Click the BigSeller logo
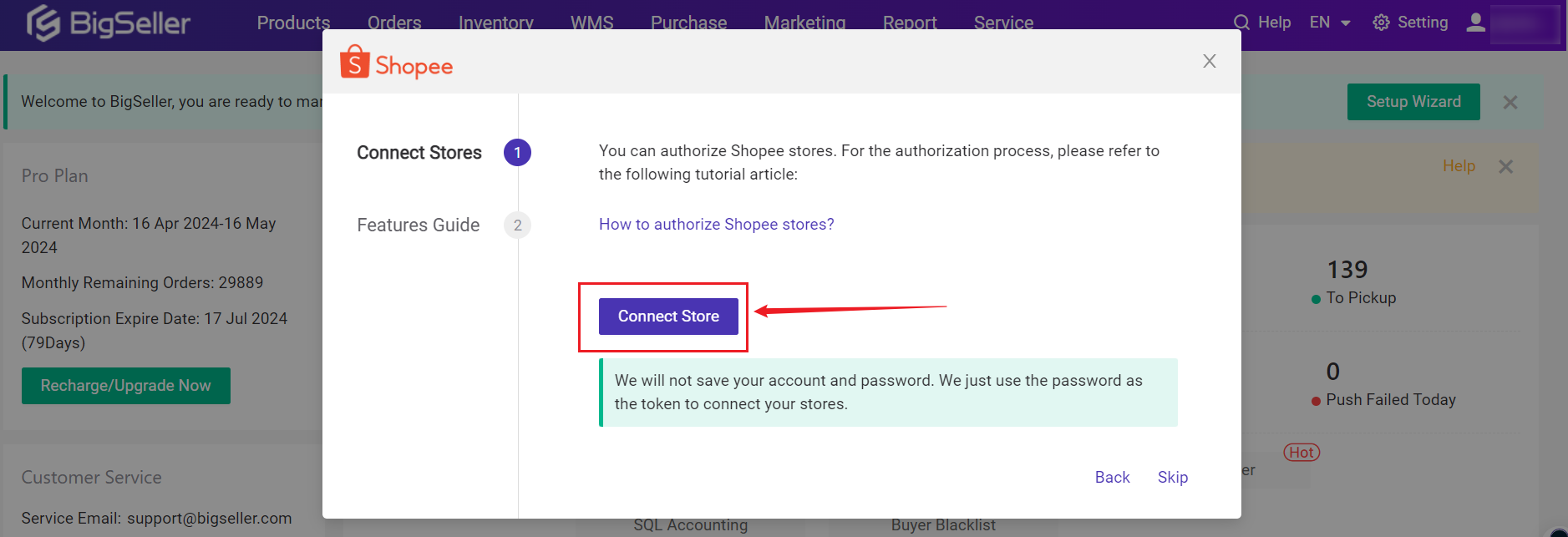 coord(109,23)
